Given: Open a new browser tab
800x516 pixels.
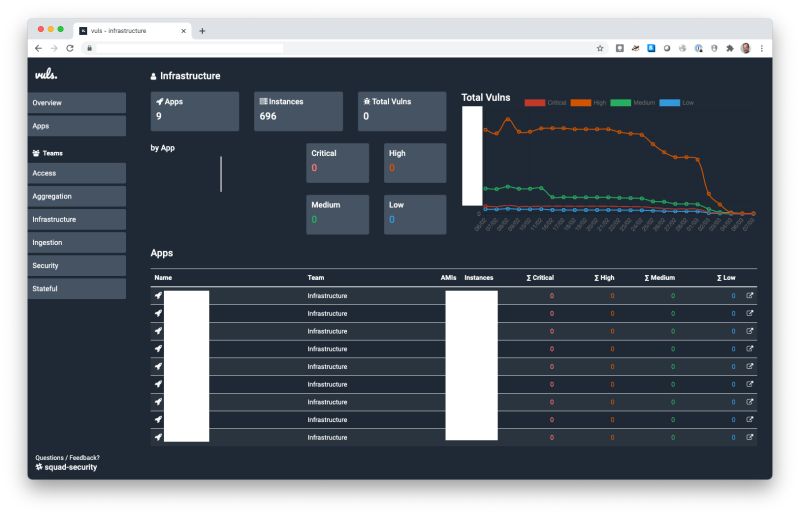Looking at the screenshot, I should pyautogui.click(x=202, y=31).
